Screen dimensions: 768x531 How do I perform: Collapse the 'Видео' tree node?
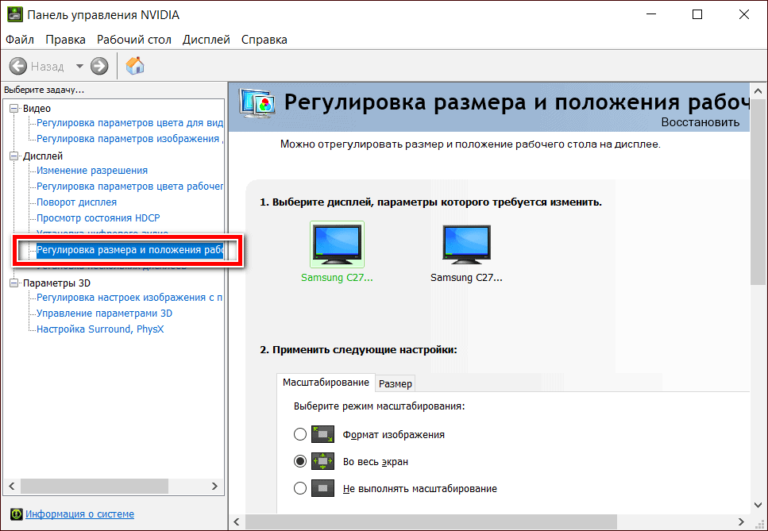coord(14,108)
